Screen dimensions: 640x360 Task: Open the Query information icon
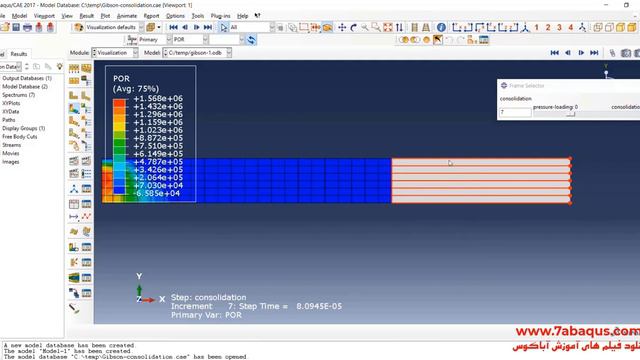441,27
